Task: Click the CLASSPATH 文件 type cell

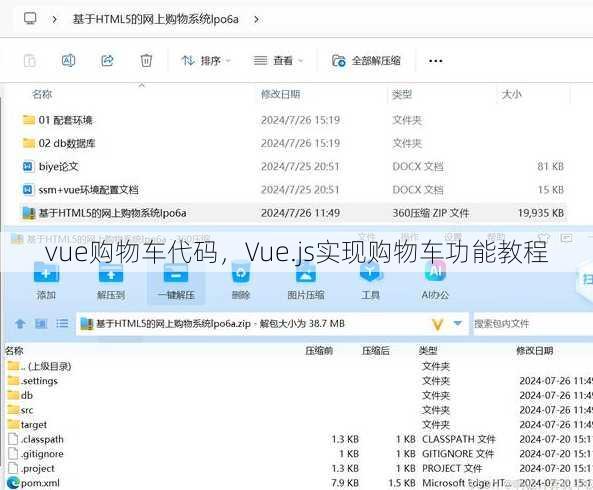Action: coord(459,439)
